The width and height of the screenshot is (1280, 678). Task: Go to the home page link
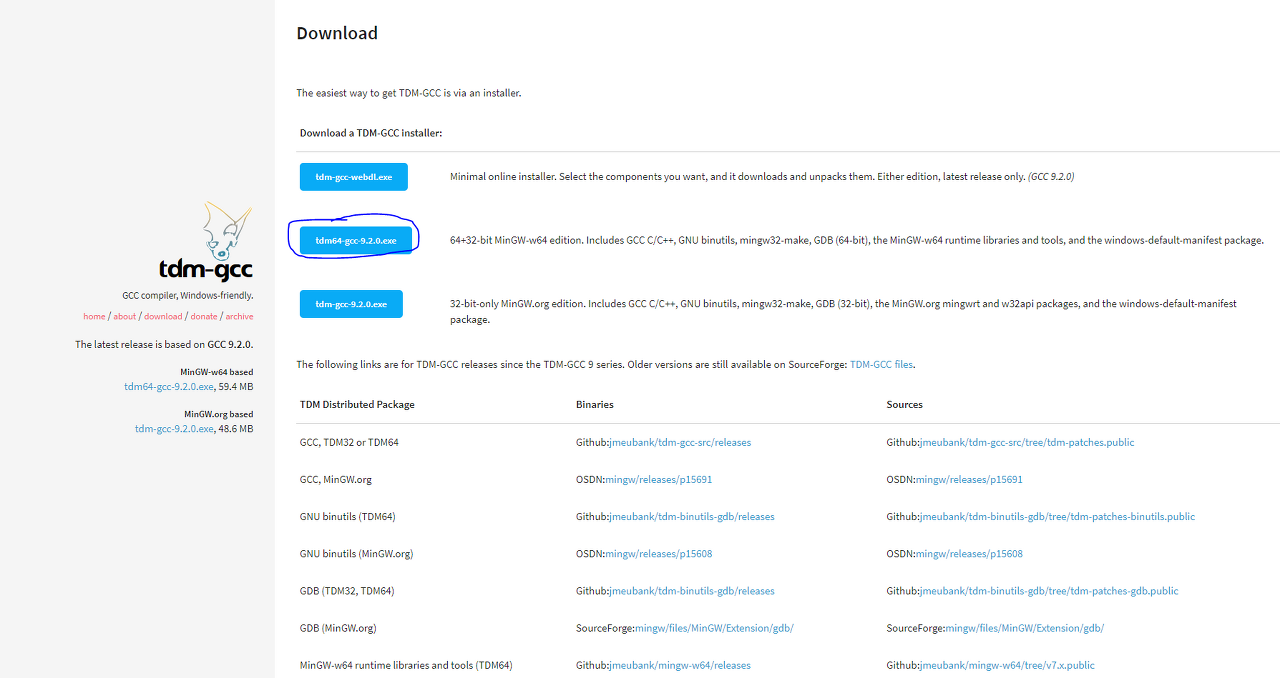94,316
